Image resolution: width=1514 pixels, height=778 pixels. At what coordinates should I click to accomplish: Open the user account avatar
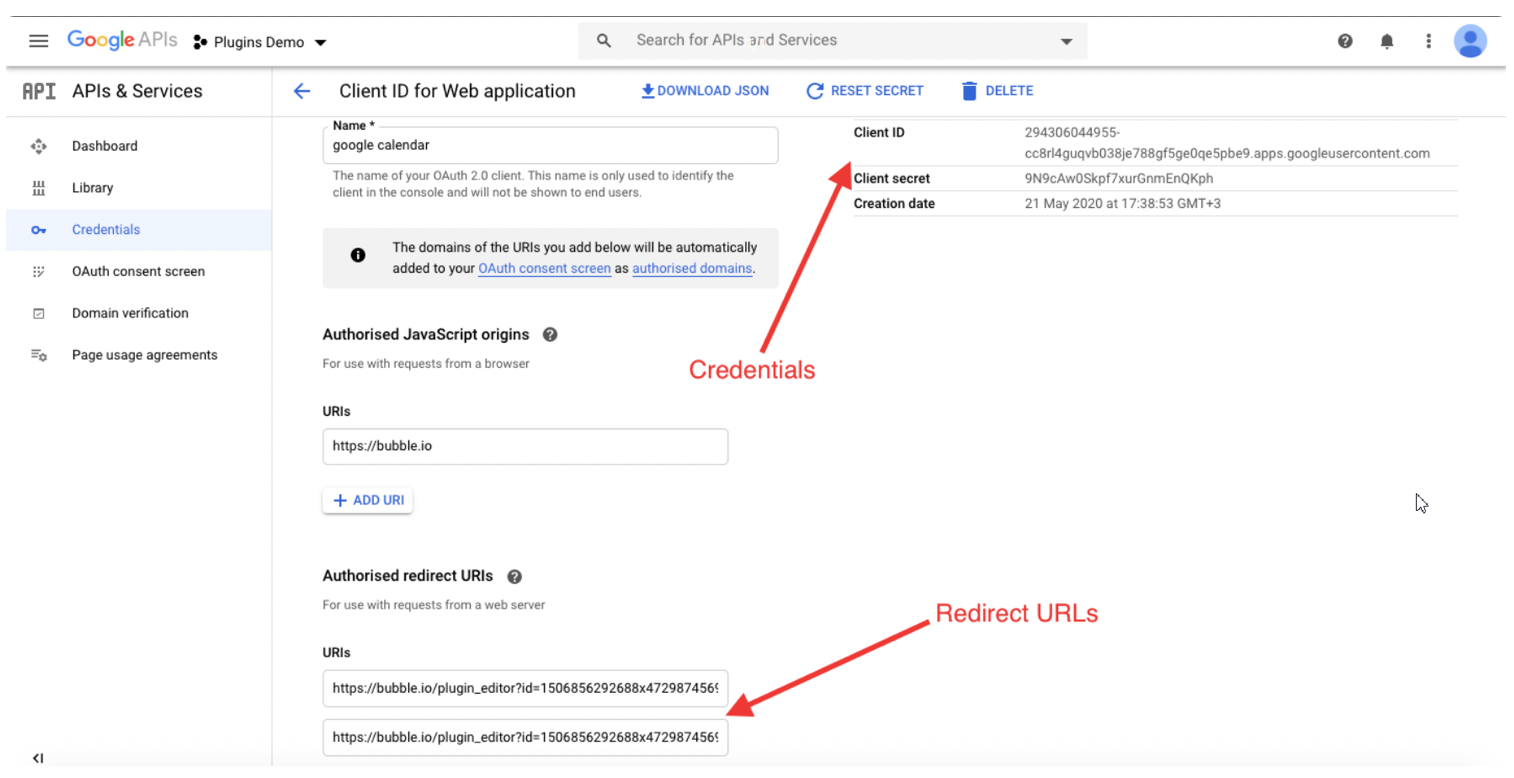(1470, 41)
